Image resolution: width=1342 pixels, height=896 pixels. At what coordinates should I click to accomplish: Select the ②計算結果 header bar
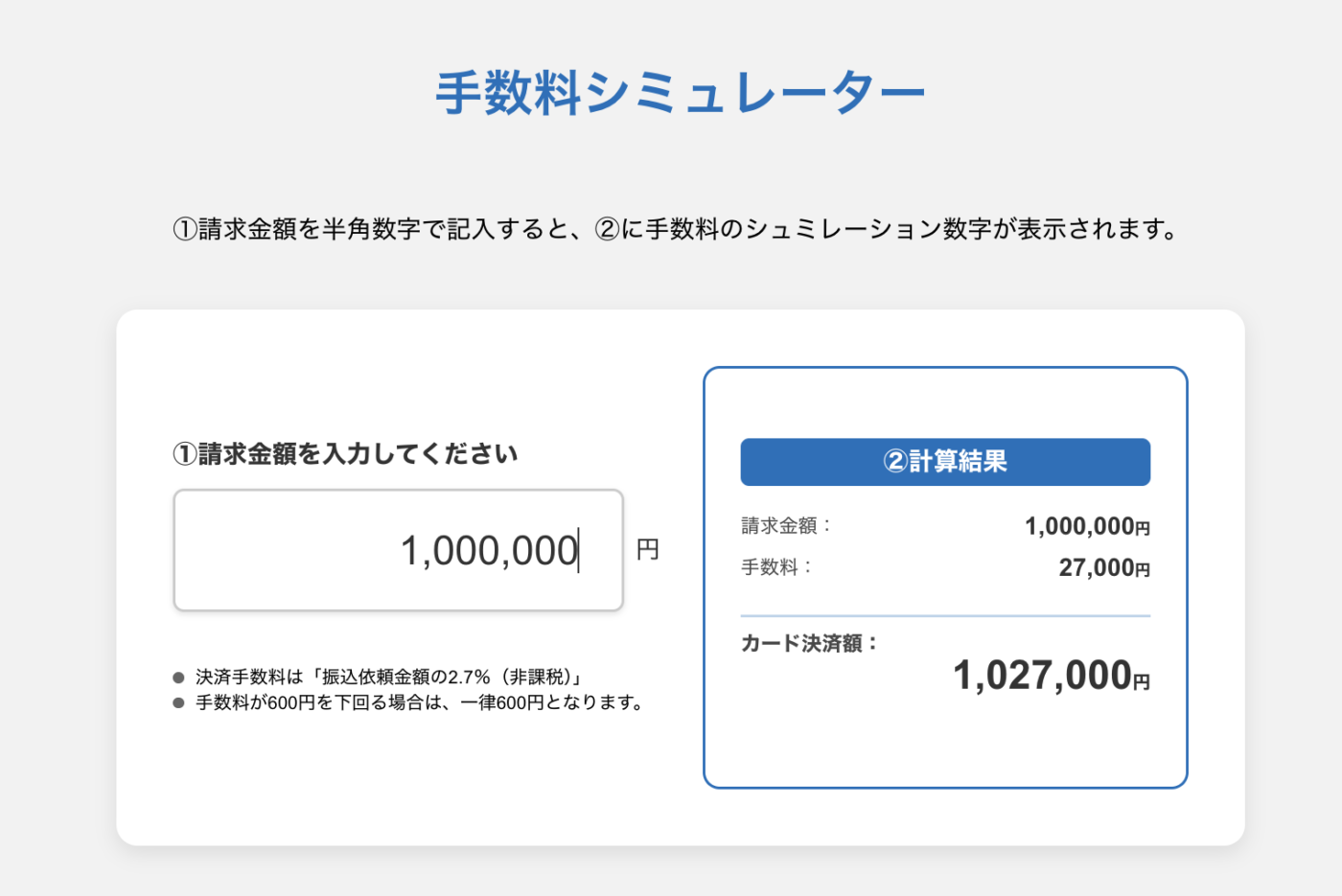(x=945, y=462)
